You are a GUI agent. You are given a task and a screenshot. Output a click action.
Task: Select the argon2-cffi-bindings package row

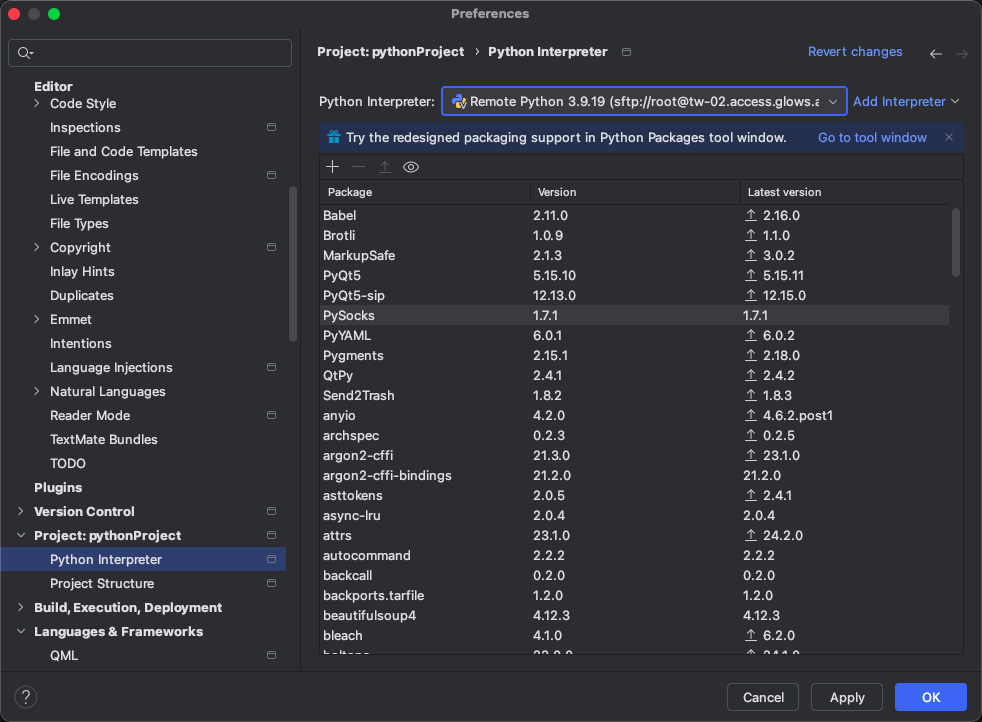[x=634, y=475]
